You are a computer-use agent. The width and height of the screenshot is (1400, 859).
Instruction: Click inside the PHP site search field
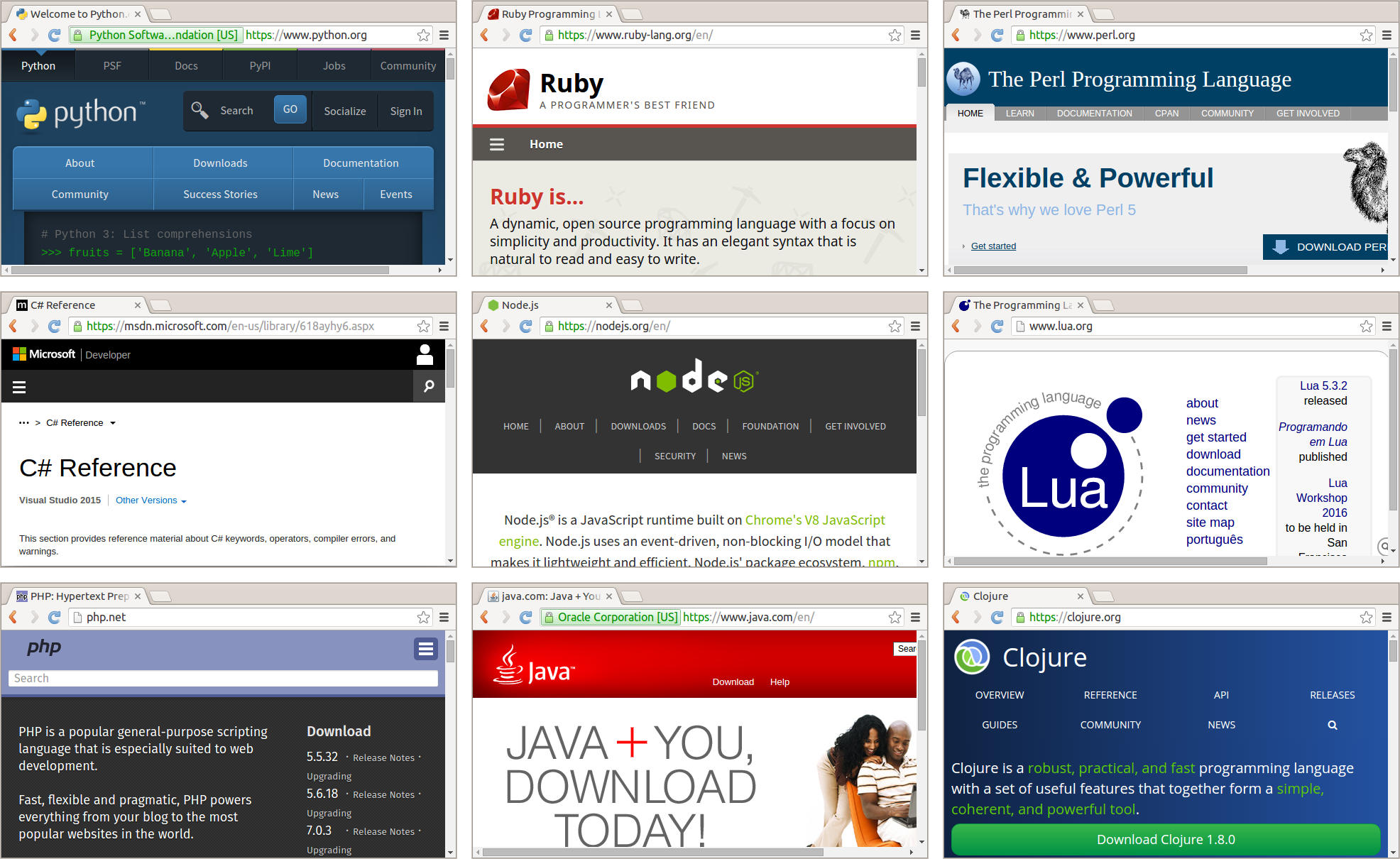click(222, 678)
